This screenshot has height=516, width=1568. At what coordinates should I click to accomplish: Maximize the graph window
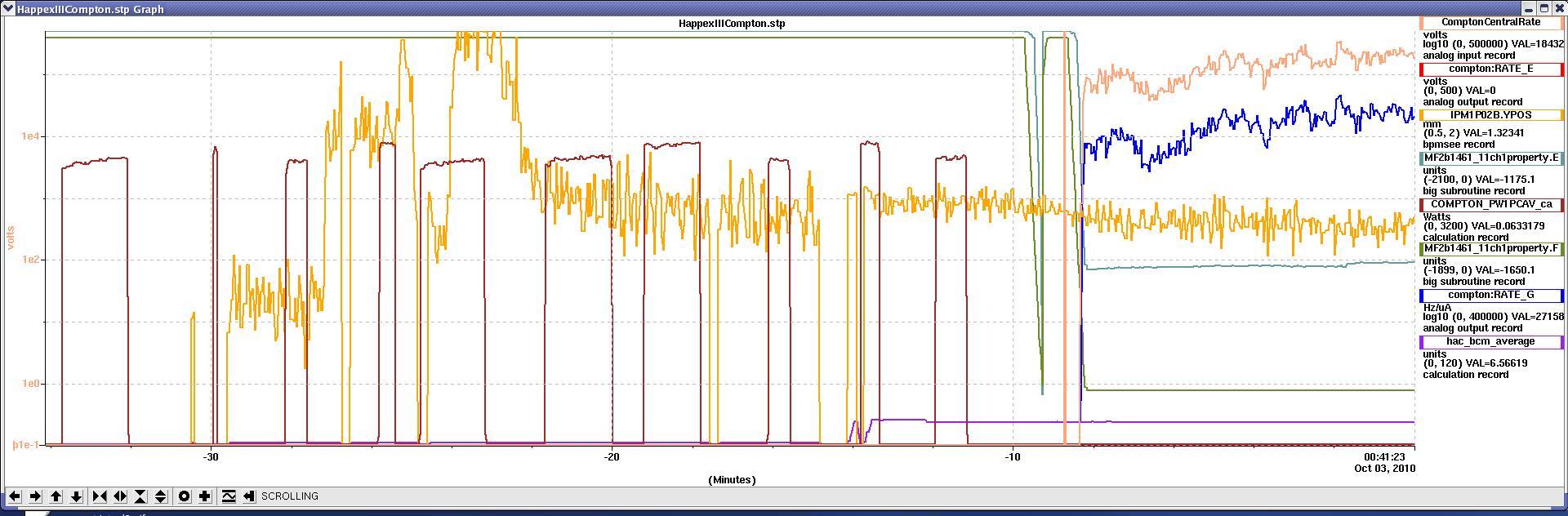(1543, 8)
